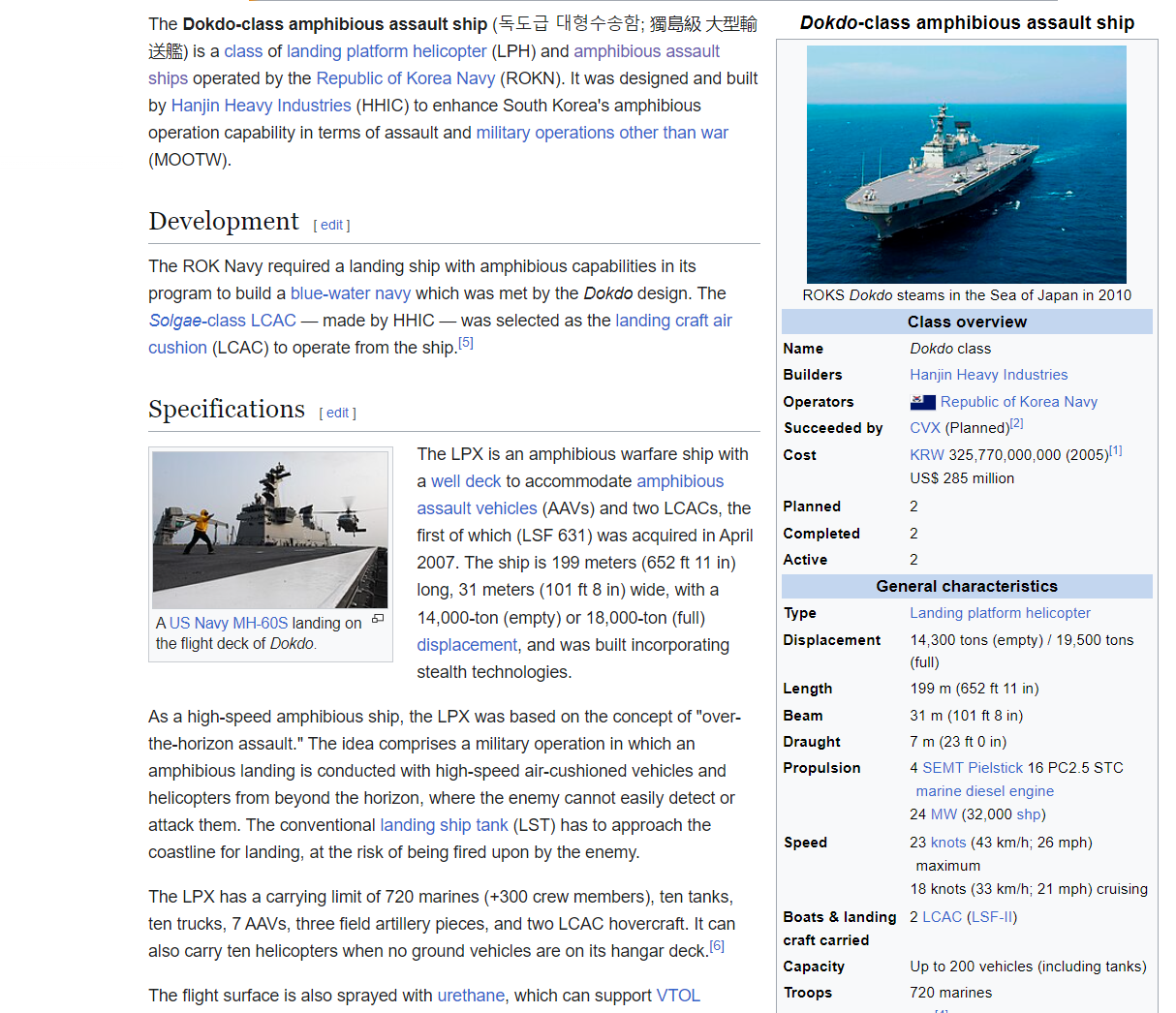Click the 'Propulsion' row label in the infobox
The width and height of the screenshot is (1176, 1013).
point(821,768)
